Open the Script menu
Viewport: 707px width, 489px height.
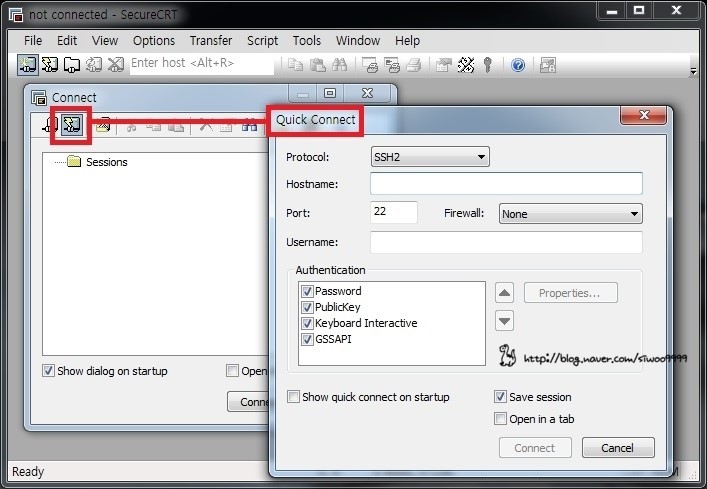click(x=262, y=41)
